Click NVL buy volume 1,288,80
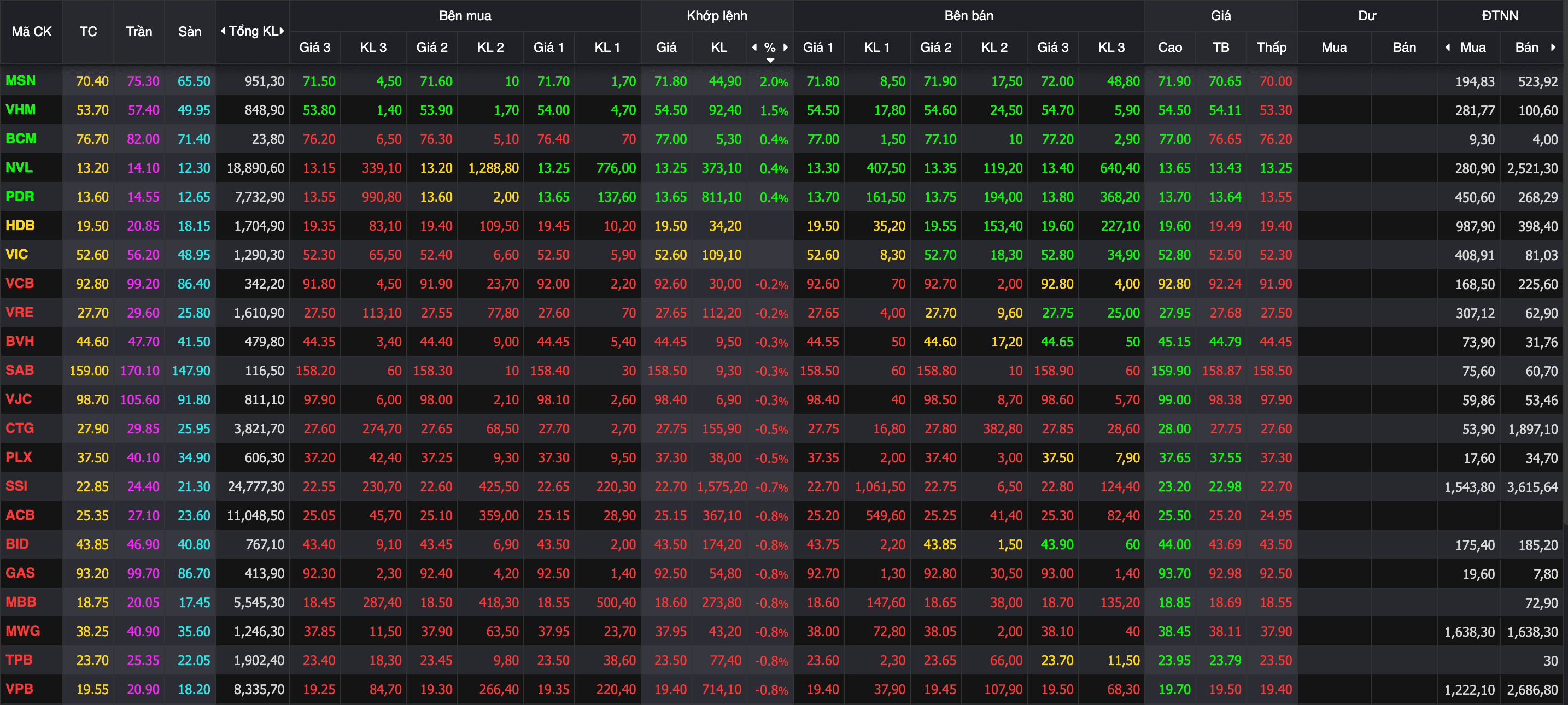The height and width of the screenshot is (705, 1568). click(x=493, y=168)
